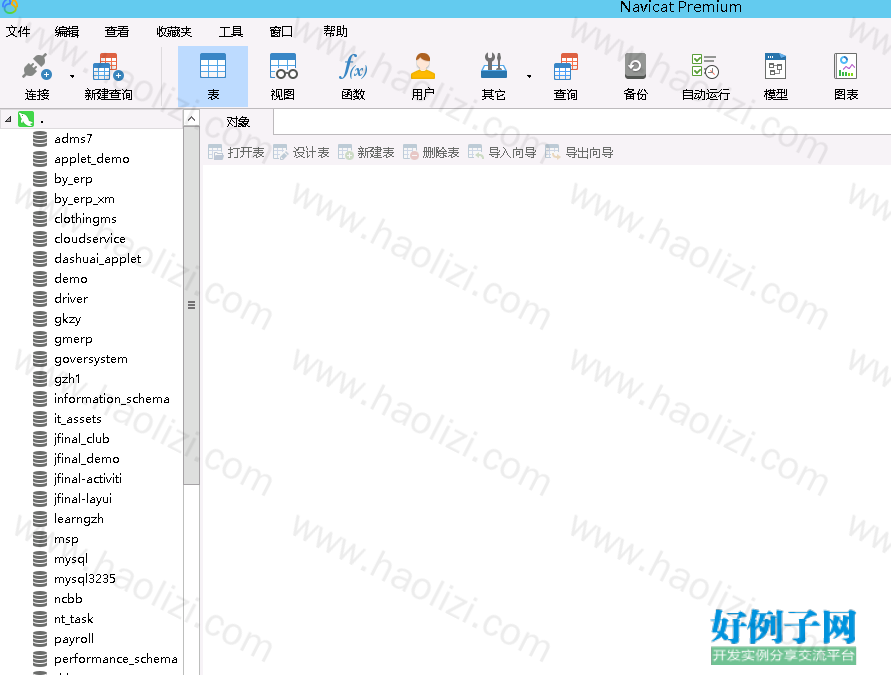
Task: Select the dashuai_applet database
Action: [x=97, y=259]
